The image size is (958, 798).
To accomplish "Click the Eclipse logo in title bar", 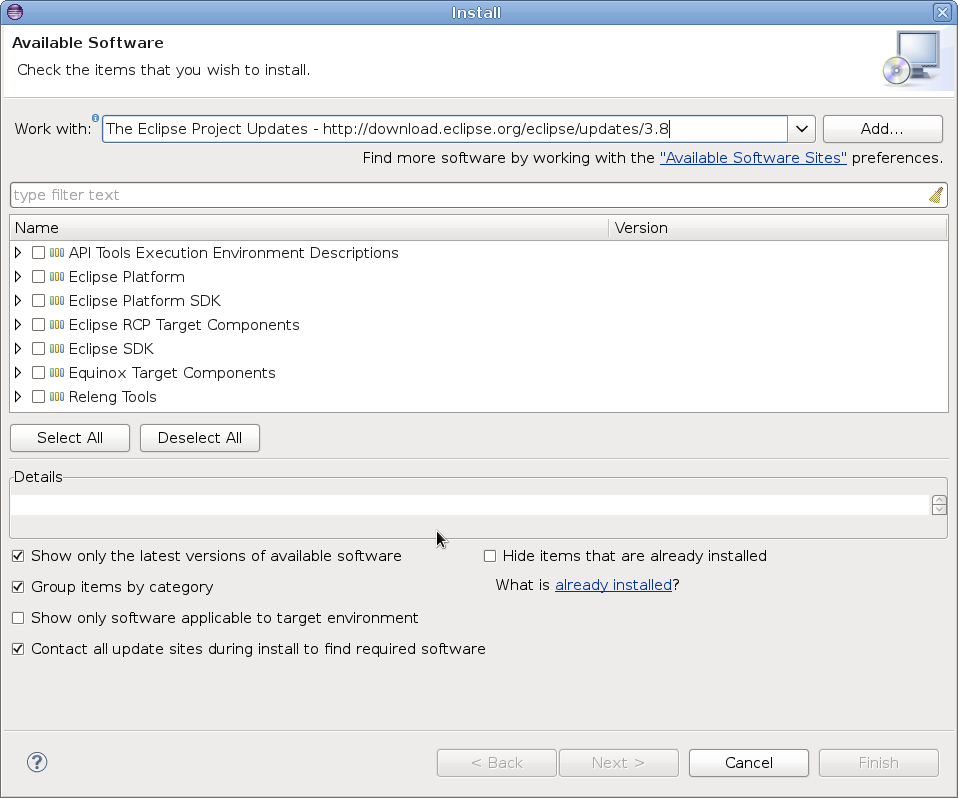I will (15, 12).
